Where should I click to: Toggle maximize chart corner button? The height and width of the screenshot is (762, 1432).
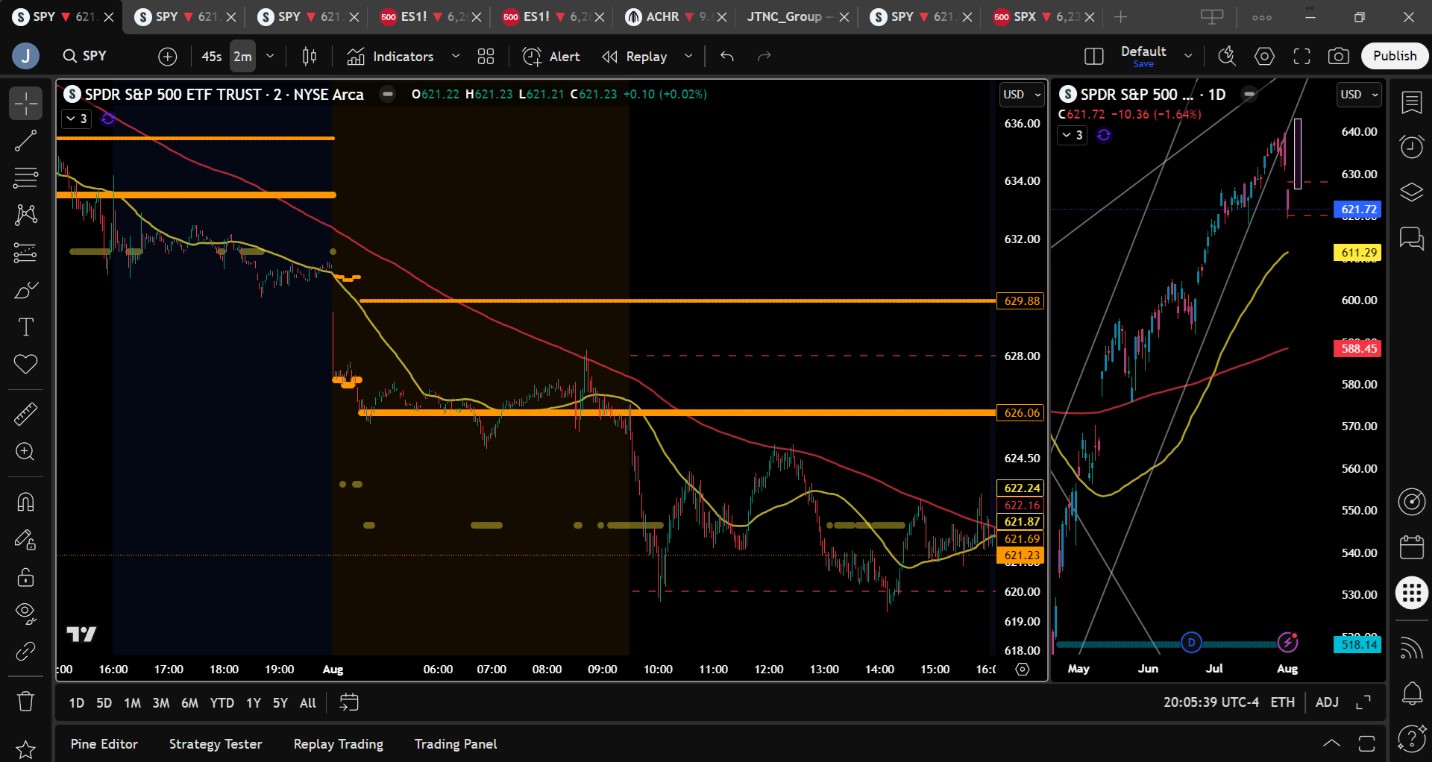pos(1363,703)
